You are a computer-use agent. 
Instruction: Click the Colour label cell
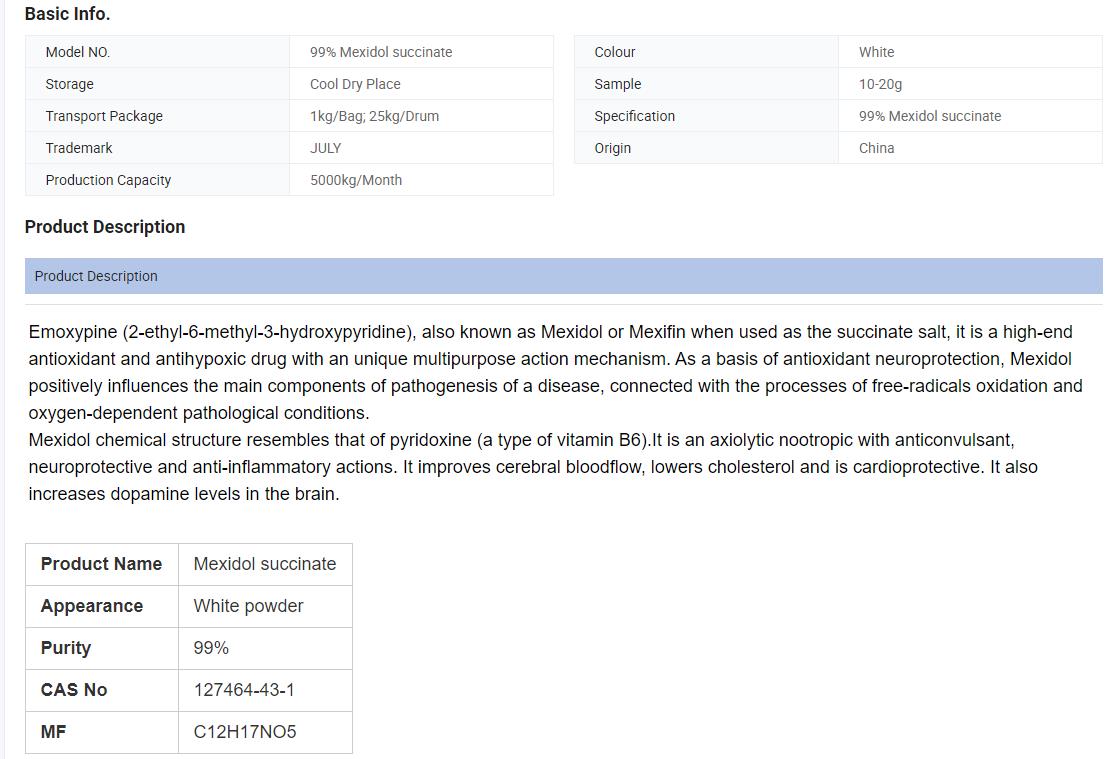coord(615,52)
